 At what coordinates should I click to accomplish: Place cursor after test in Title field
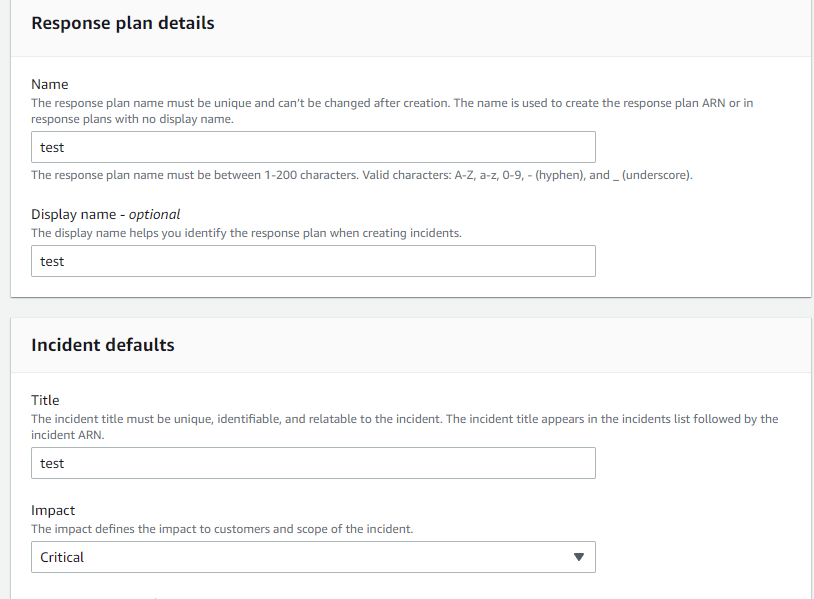tap(65, 464)
